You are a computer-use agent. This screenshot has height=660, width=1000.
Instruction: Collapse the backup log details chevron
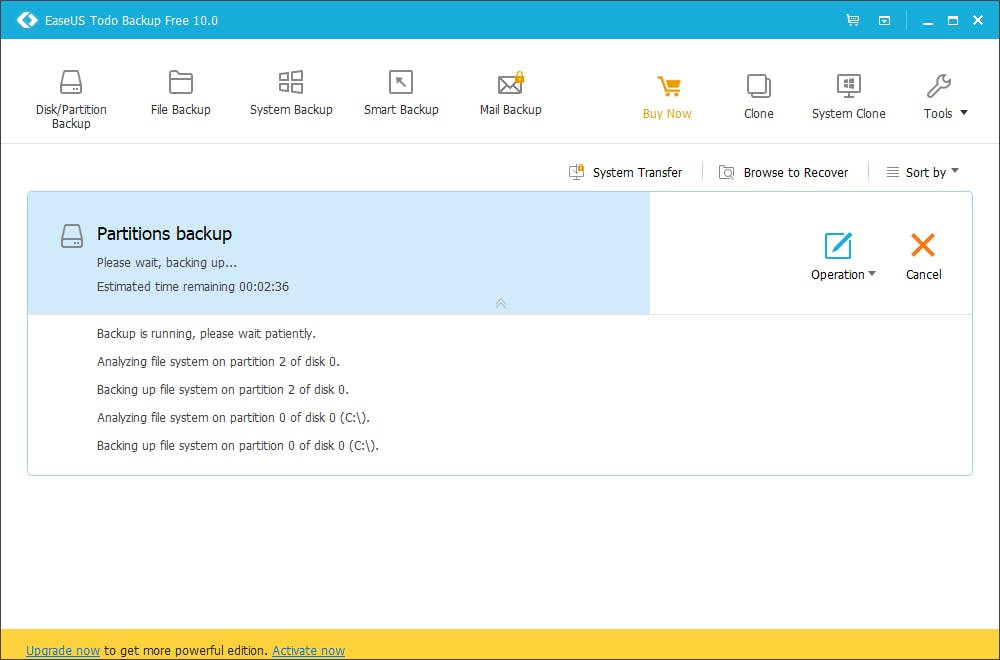[x=501, y=304]
